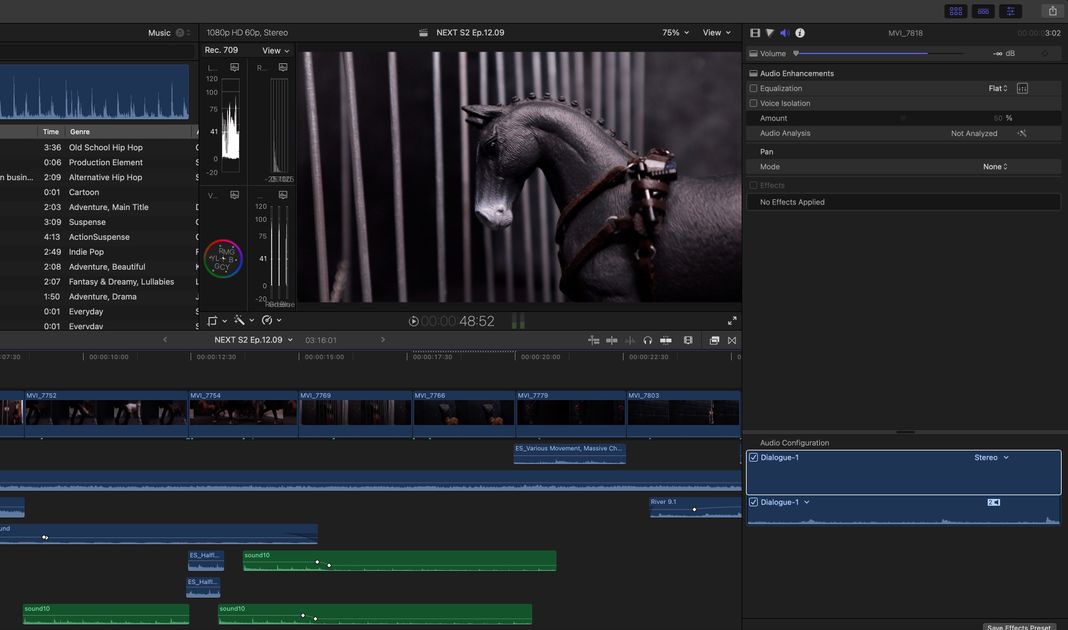Open the viewer 75% zoom dropdown
The height and width of the screenshot is (630, 1068).
click(676, 33)
